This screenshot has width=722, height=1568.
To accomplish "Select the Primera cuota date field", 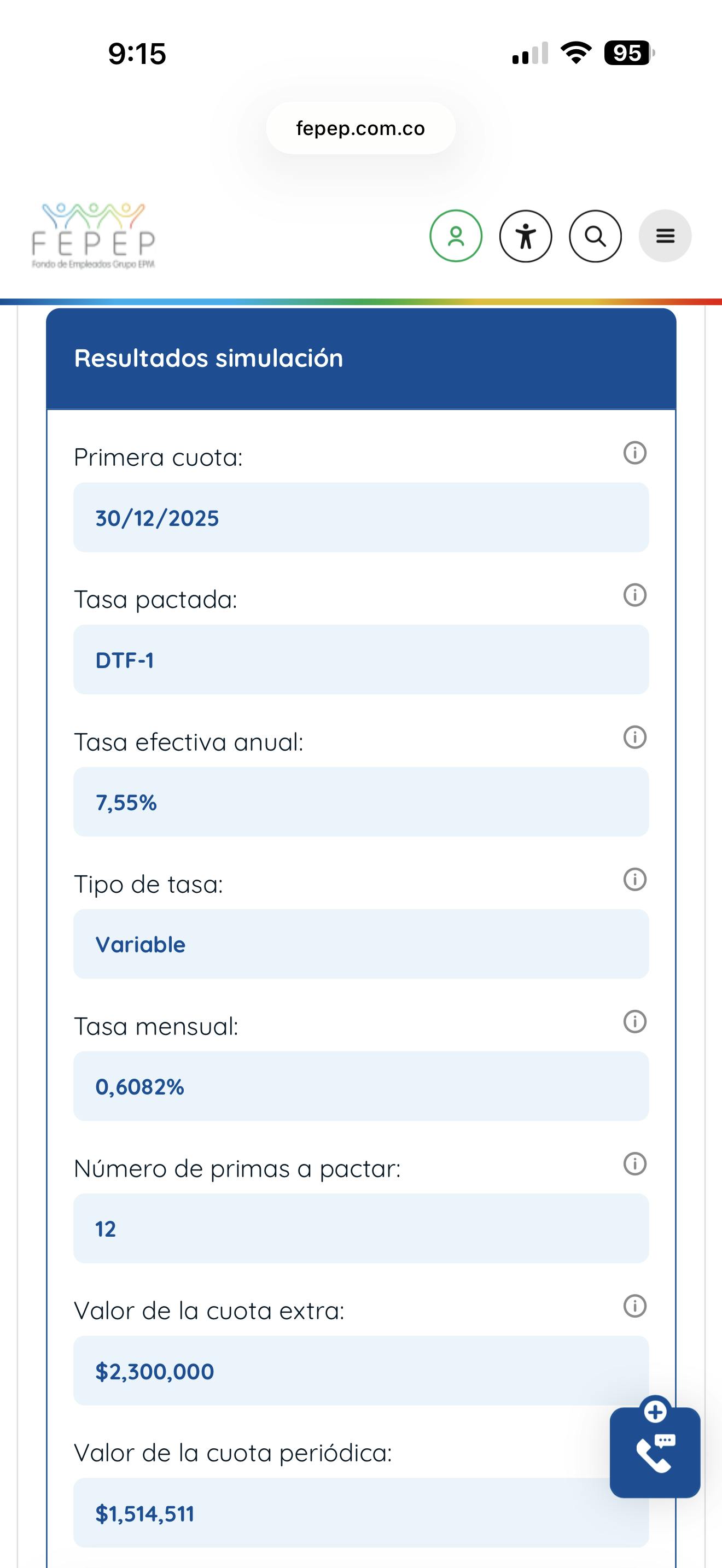I will 360,518.
